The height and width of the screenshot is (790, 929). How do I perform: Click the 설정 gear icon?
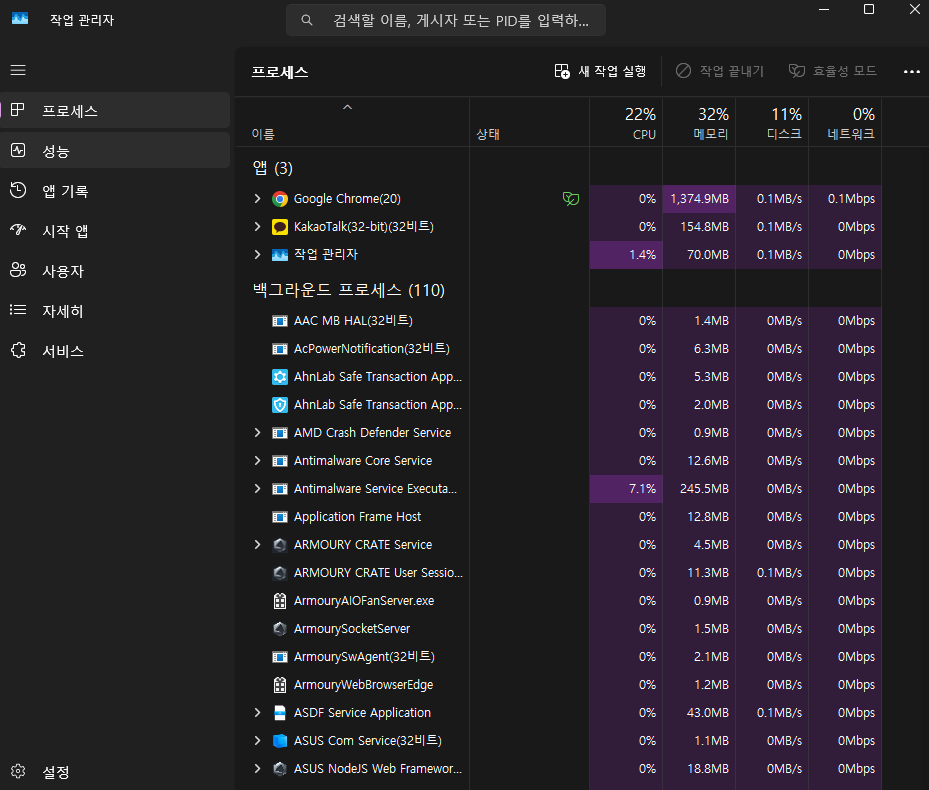pyautogui.click(x=18, y=771)
